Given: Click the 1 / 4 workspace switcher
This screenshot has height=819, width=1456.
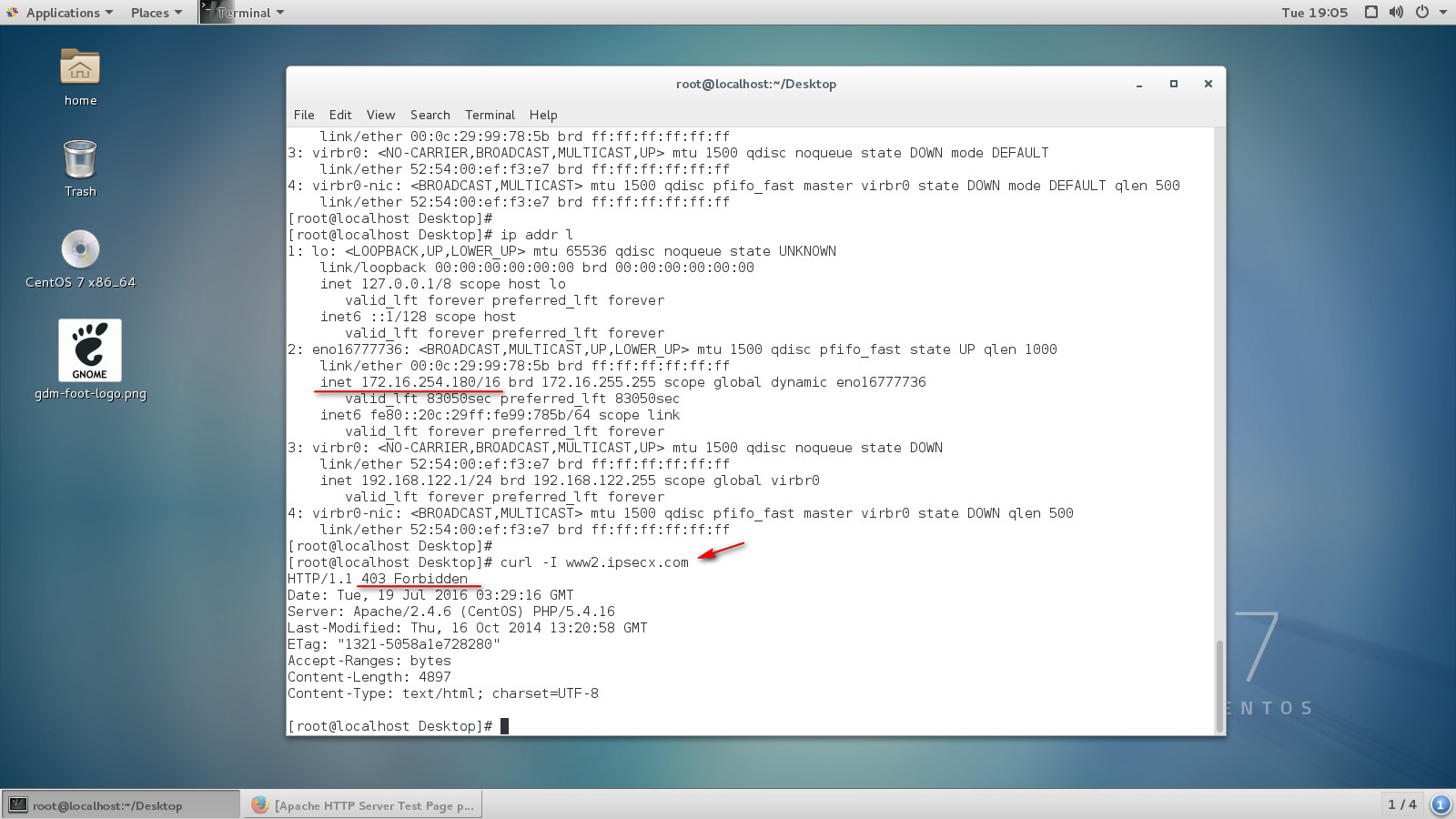Looking at the screenshot, I should 1401,804.
